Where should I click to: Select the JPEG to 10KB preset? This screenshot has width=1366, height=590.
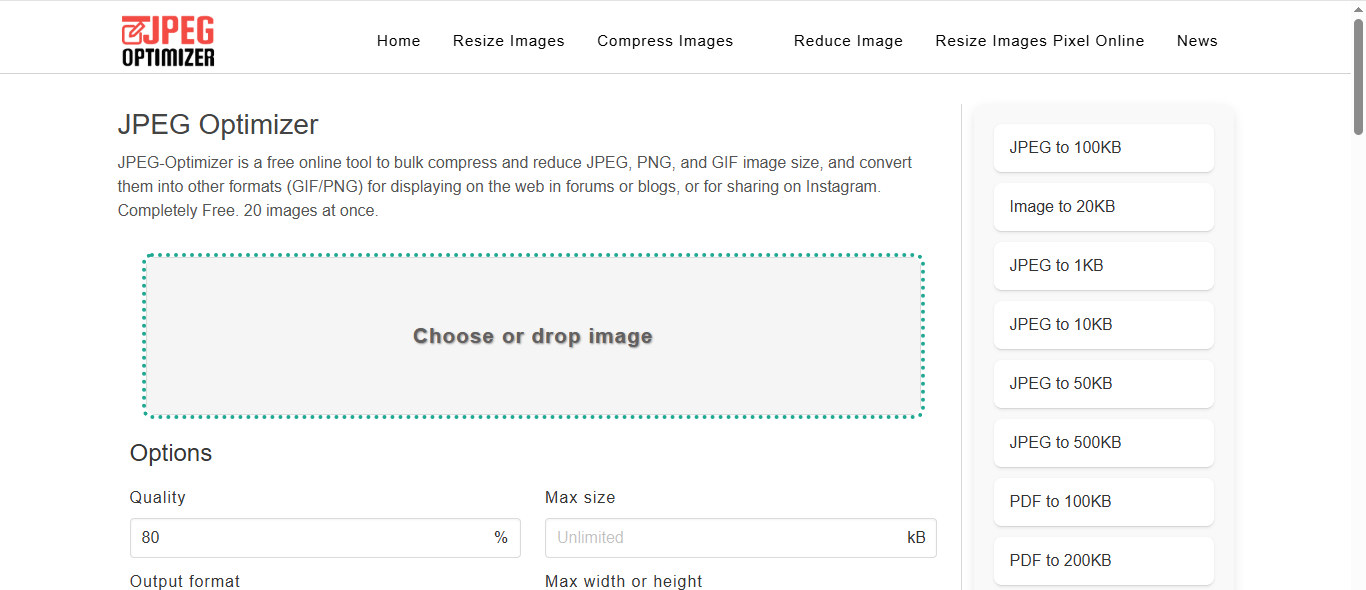click(1103, 324)
